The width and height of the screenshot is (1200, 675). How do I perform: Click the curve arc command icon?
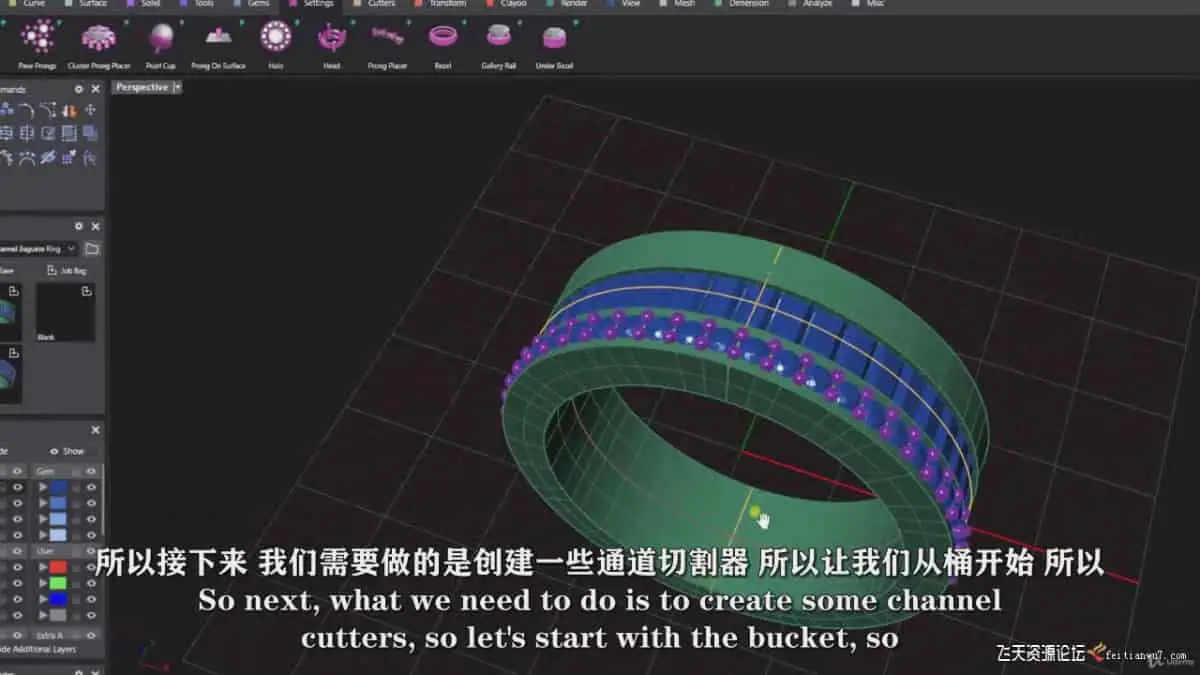[27, 111]
